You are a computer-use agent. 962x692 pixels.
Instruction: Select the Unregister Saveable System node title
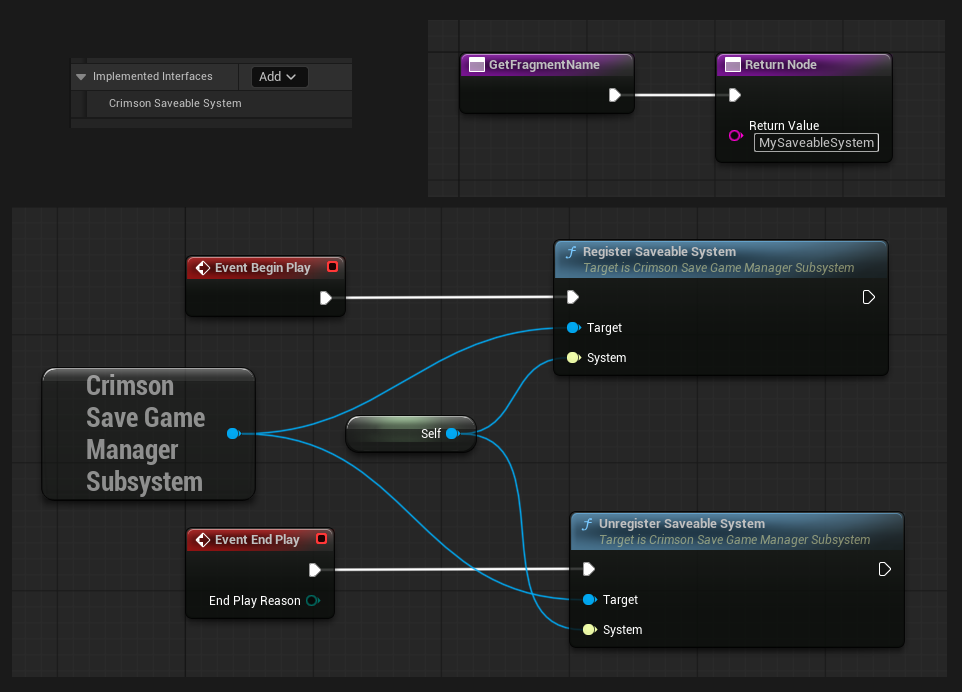pos(682,523)
